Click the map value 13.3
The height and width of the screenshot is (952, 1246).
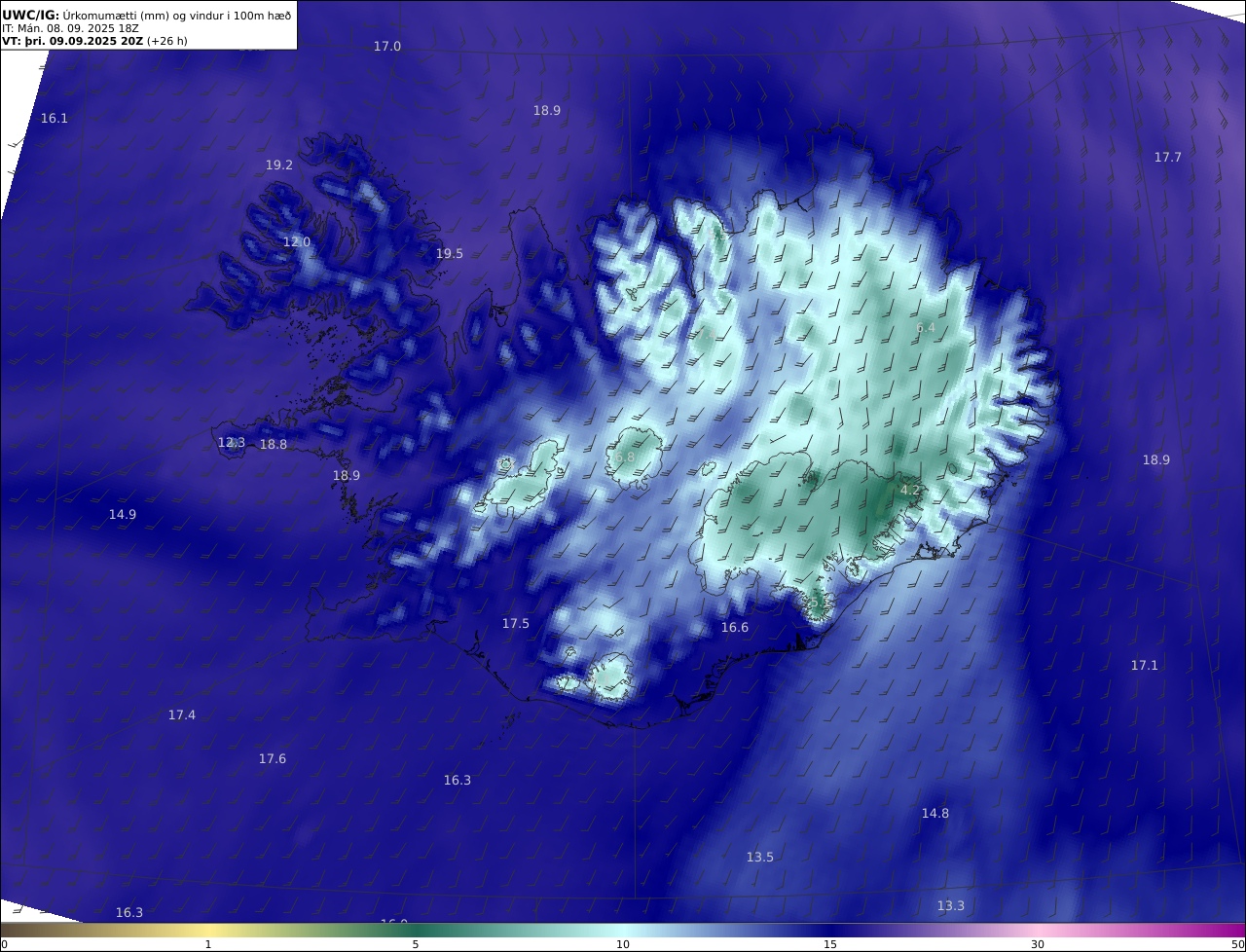[x=951, y=906]
